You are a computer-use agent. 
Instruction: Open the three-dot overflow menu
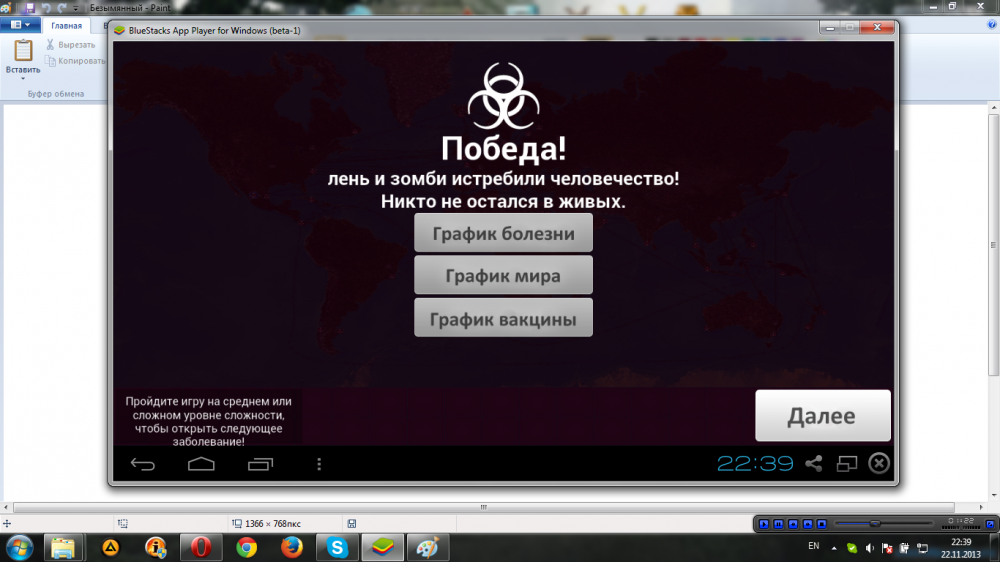319,464
